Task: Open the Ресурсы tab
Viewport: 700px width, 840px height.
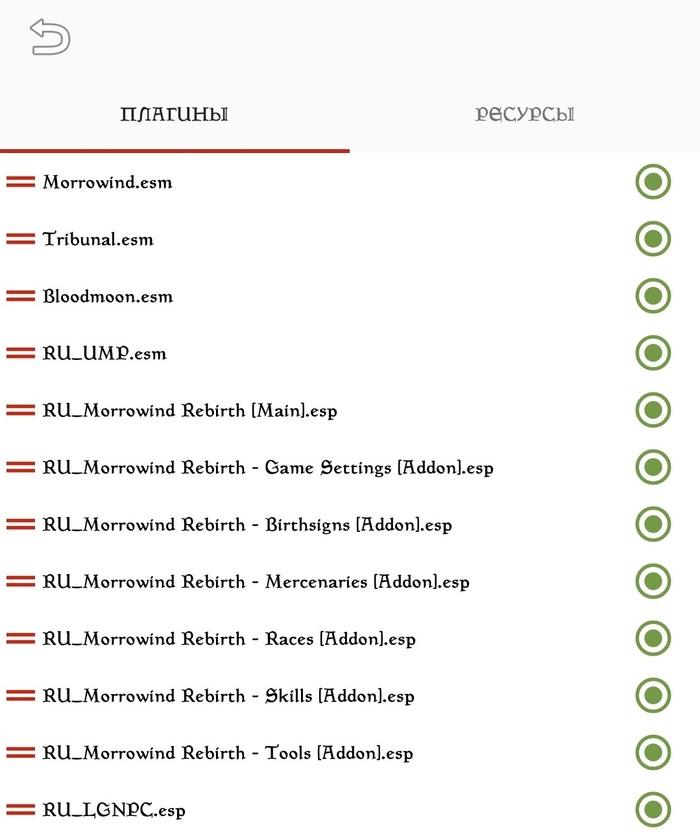Action: tap(524, 114)
